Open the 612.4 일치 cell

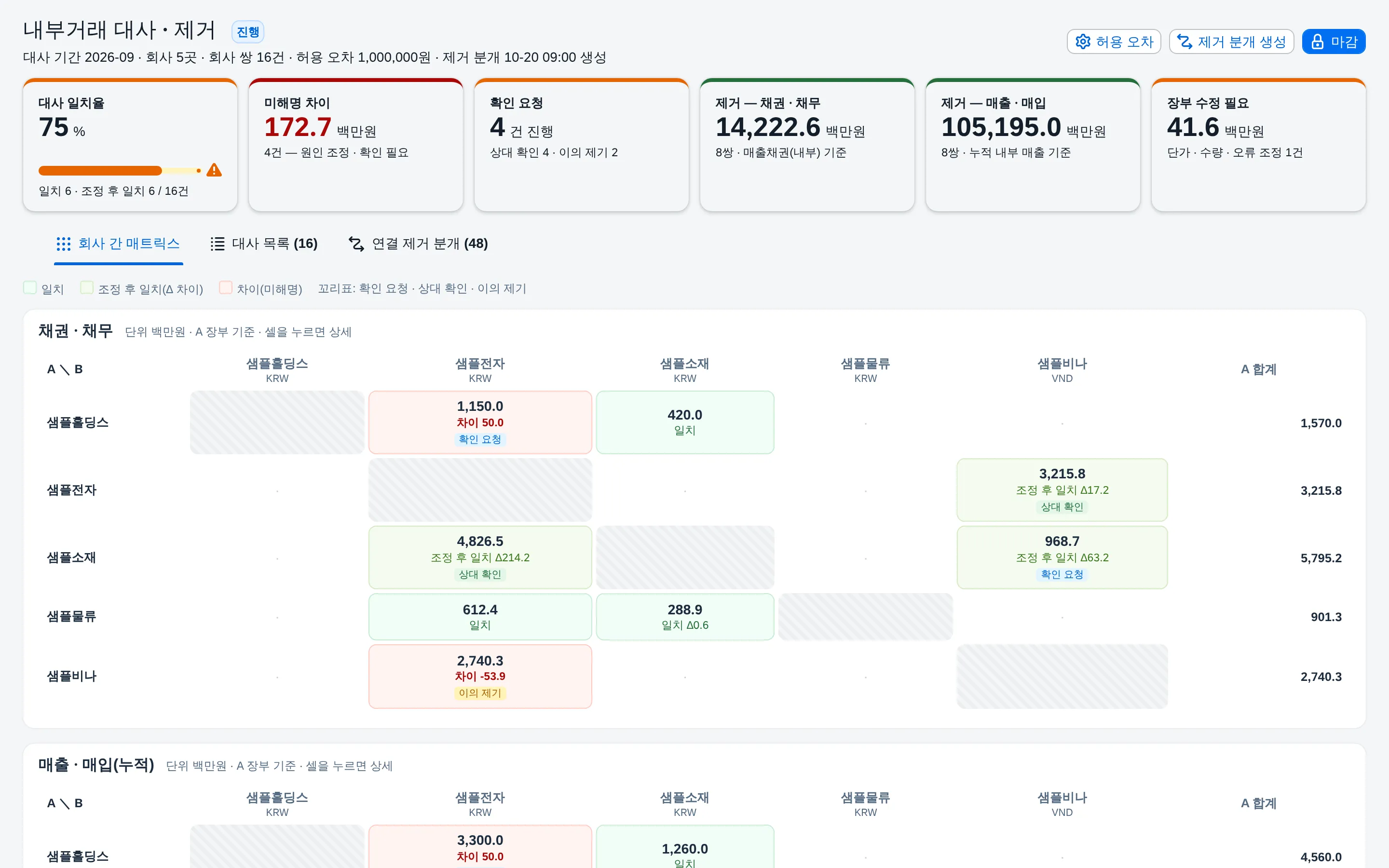[480, 617]
